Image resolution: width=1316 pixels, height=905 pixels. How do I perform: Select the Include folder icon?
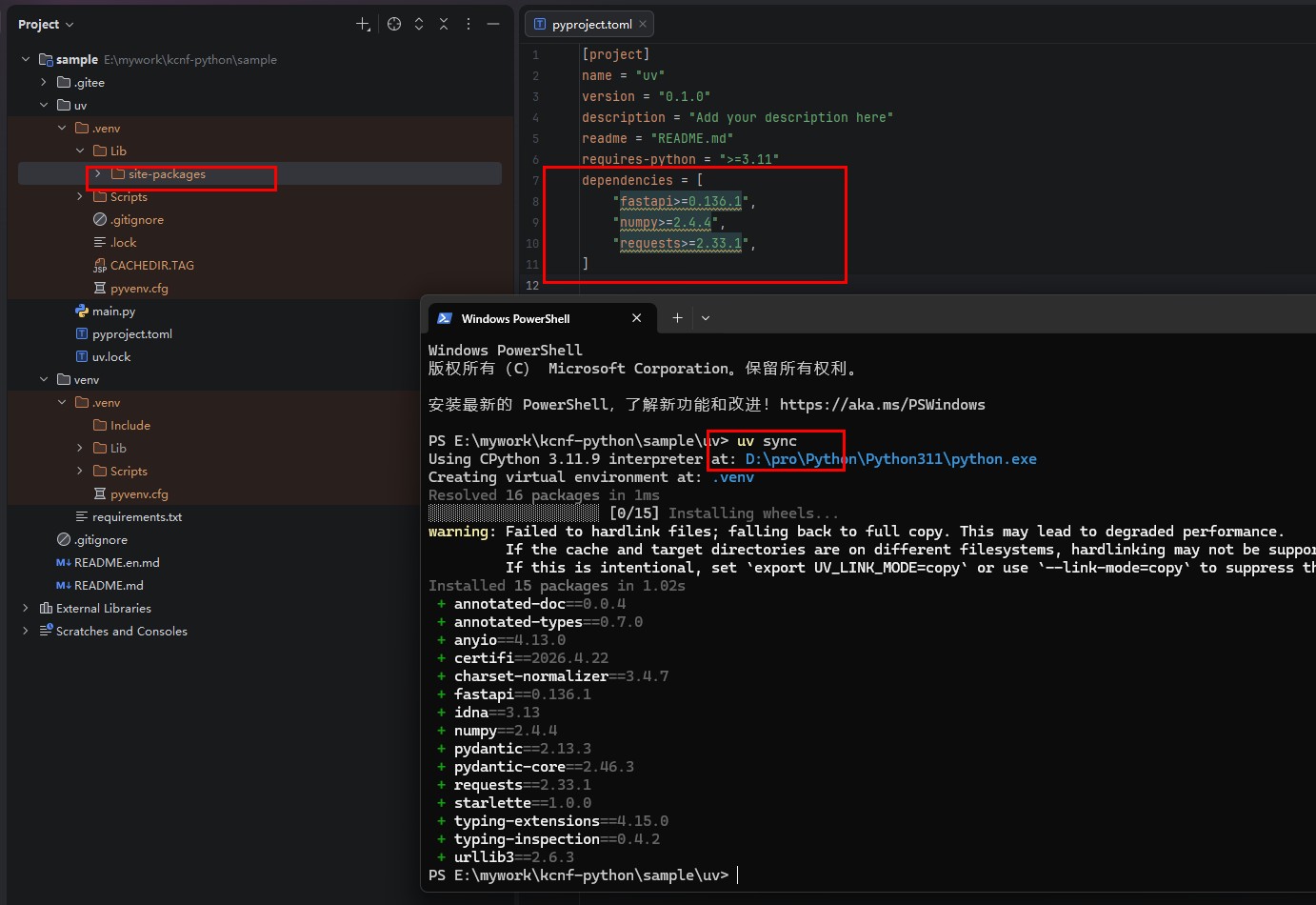coord(100,425)
